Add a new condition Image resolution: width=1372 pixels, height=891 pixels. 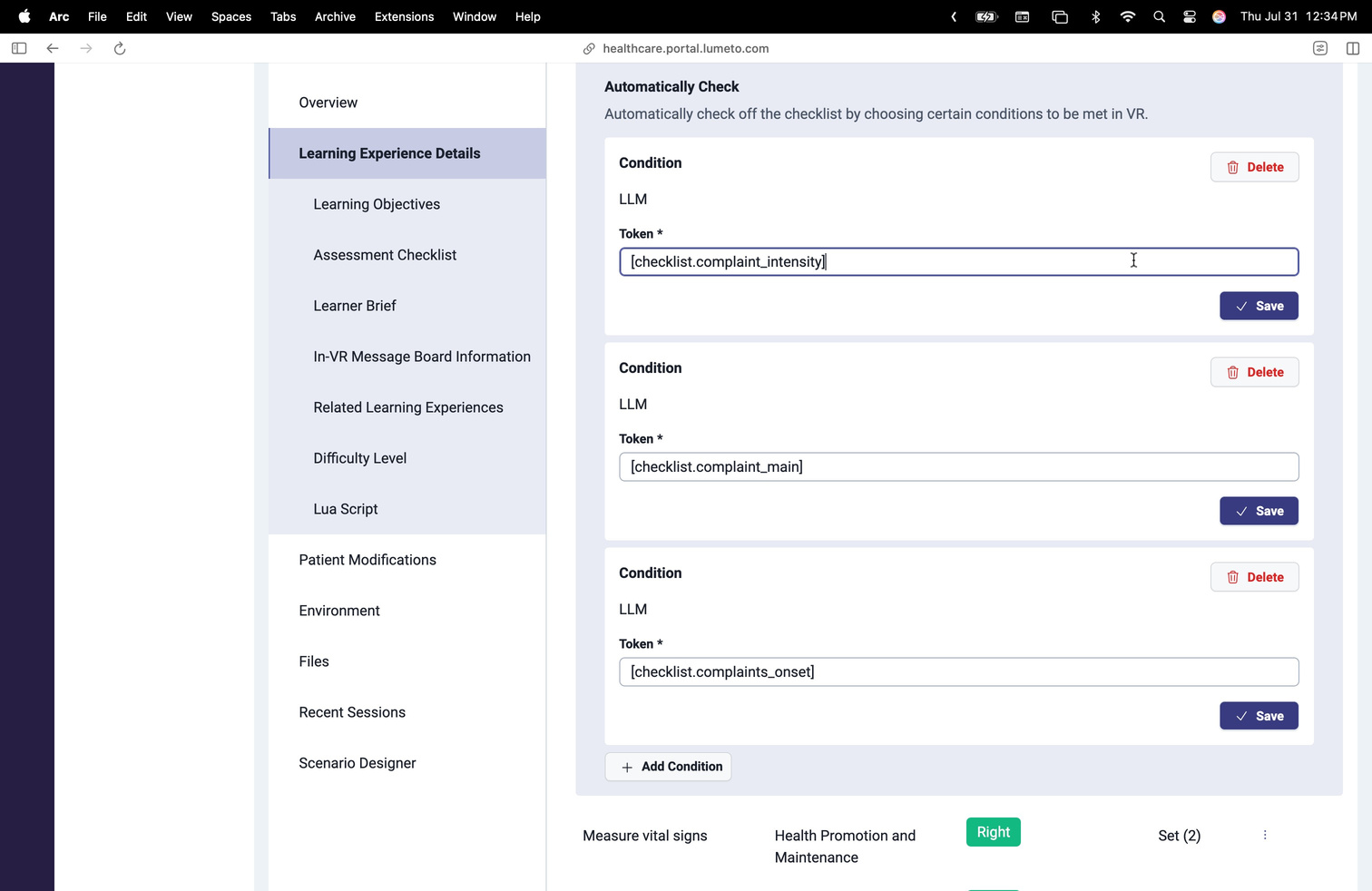tap(668, 767)
